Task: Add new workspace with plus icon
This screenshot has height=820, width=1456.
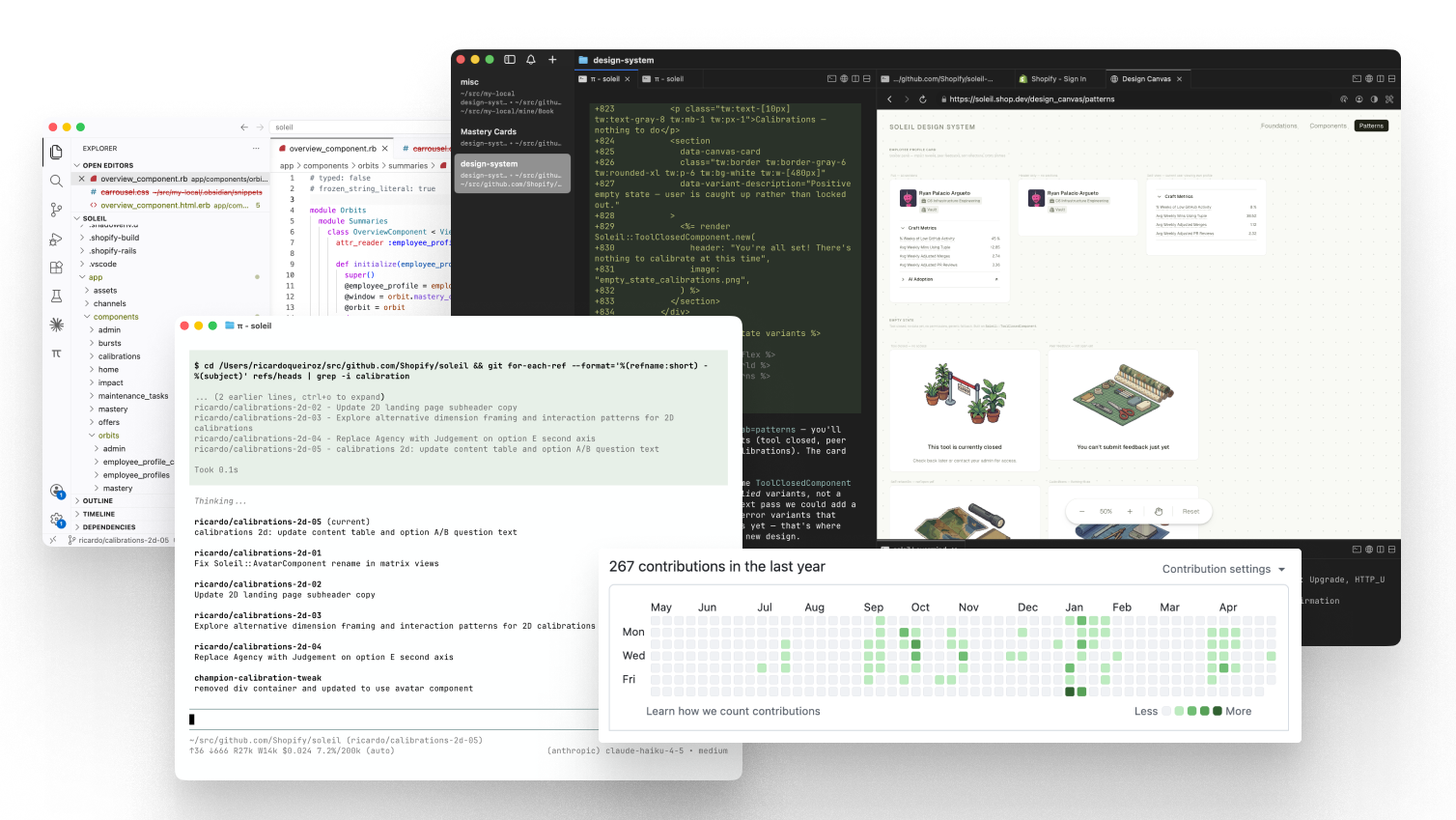Action: point(552,60)
